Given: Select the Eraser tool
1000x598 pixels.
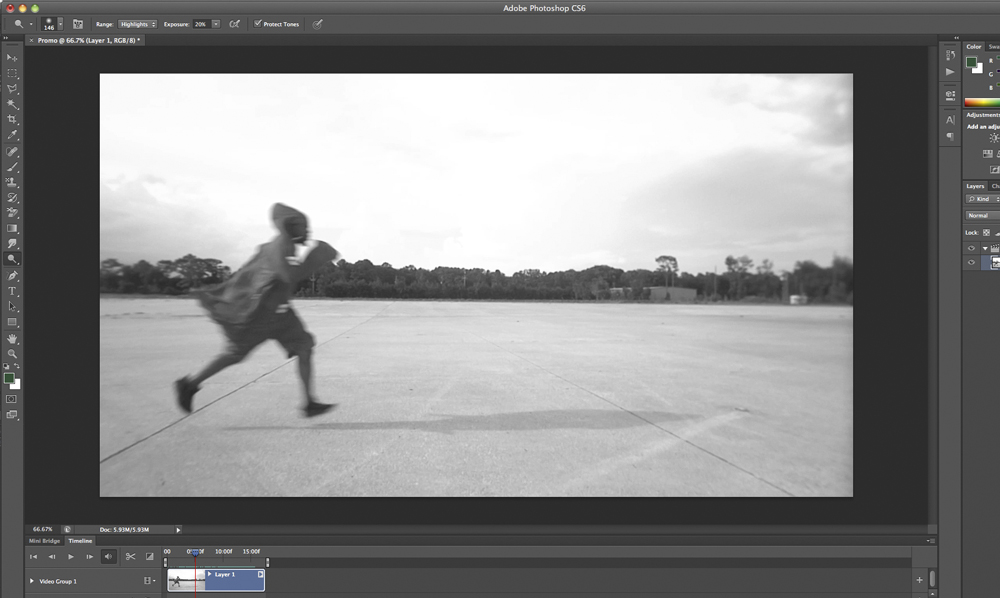Looking at the screenshot, I should coord(12,213).
